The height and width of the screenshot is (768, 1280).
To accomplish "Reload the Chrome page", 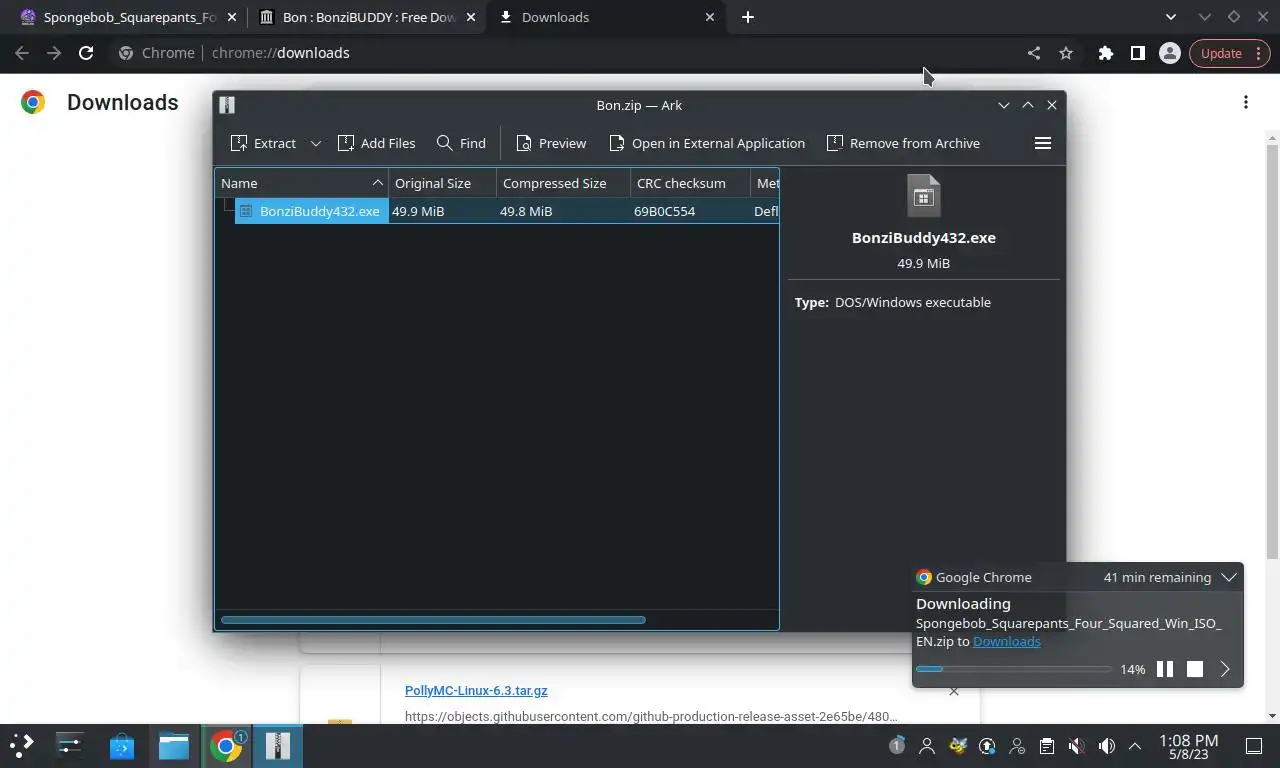I will (x=86, y=53).
